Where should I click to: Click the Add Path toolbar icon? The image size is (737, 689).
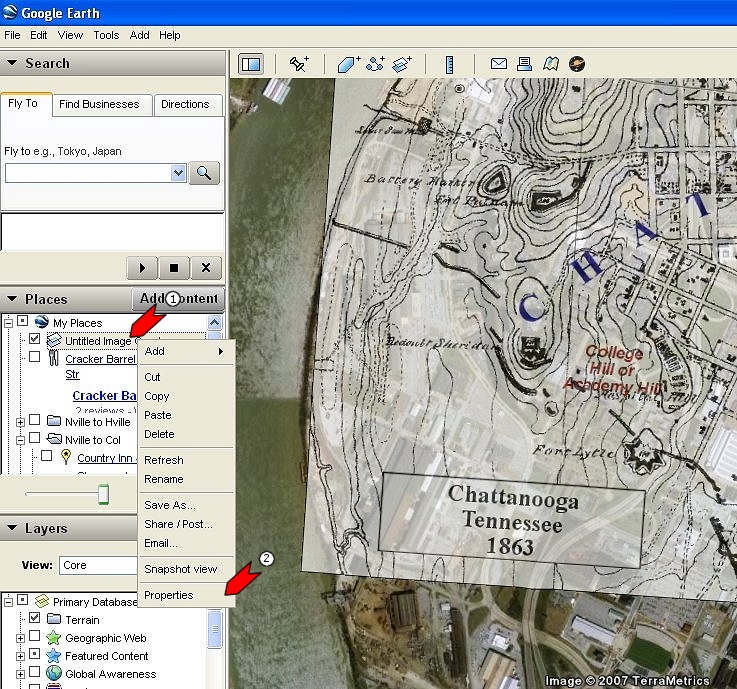click(x=376, y=64)
